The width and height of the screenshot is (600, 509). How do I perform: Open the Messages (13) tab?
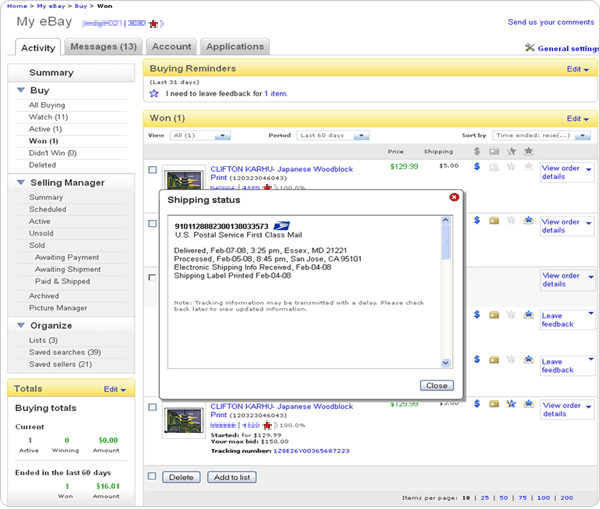click(103, 47)
